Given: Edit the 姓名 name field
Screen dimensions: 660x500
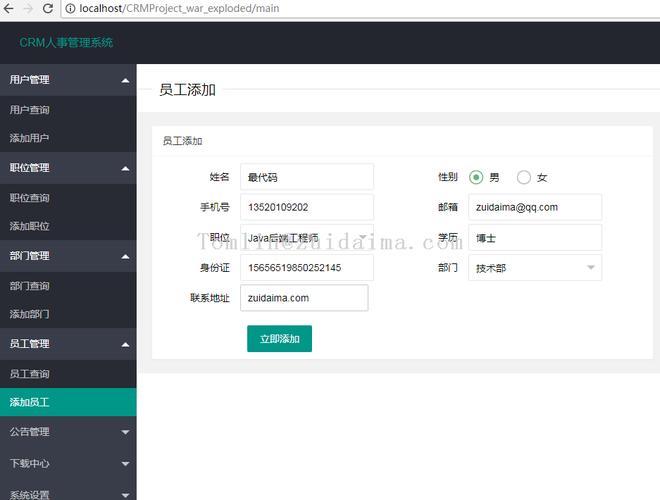Looking at the screenshot, I should [x=307, y=177].
